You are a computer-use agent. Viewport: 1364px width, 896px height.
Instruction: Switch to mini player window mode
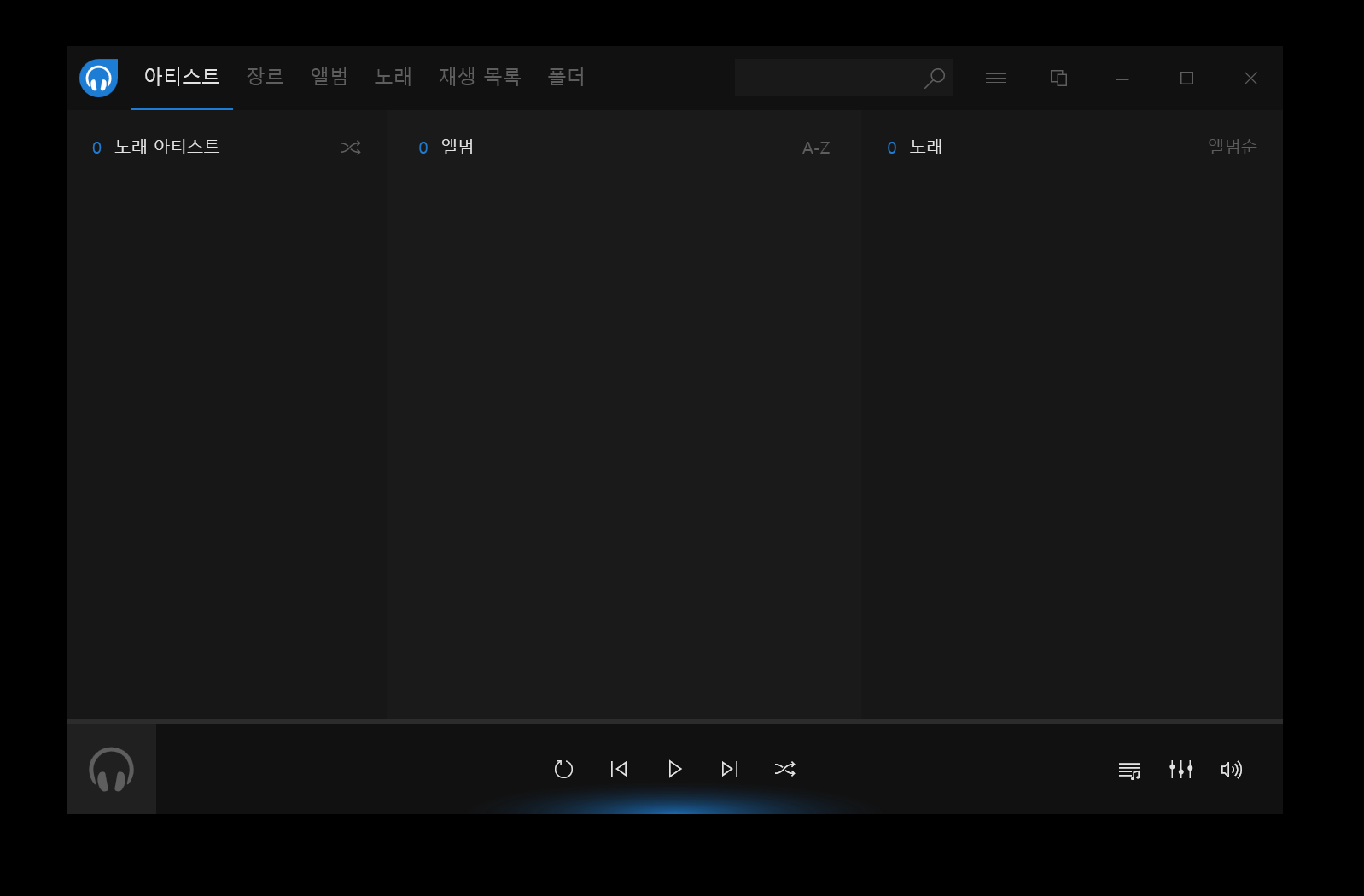click(1058, 78)
